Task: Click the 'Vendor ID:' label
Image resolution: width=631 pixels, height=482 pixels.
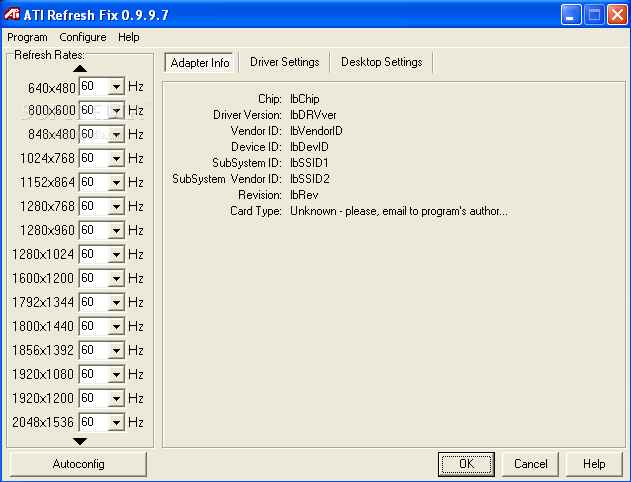Action: 256,131
